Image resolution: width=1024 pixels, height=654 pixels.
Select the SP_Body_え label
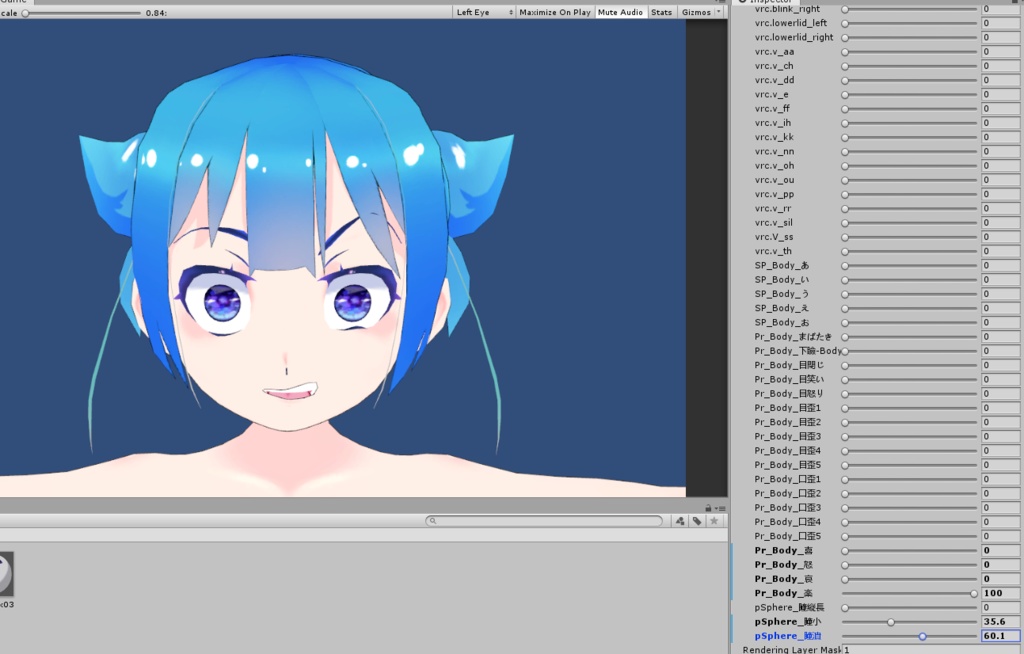(x=782, y=308)
